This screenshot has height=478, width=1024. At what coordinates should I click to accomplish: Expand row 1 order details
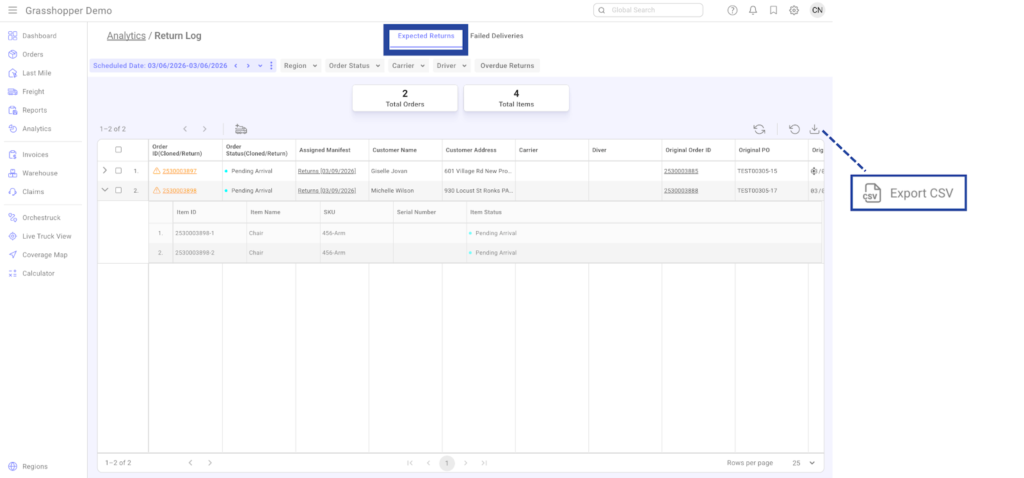pyautogui.click(x=105, y=171)
